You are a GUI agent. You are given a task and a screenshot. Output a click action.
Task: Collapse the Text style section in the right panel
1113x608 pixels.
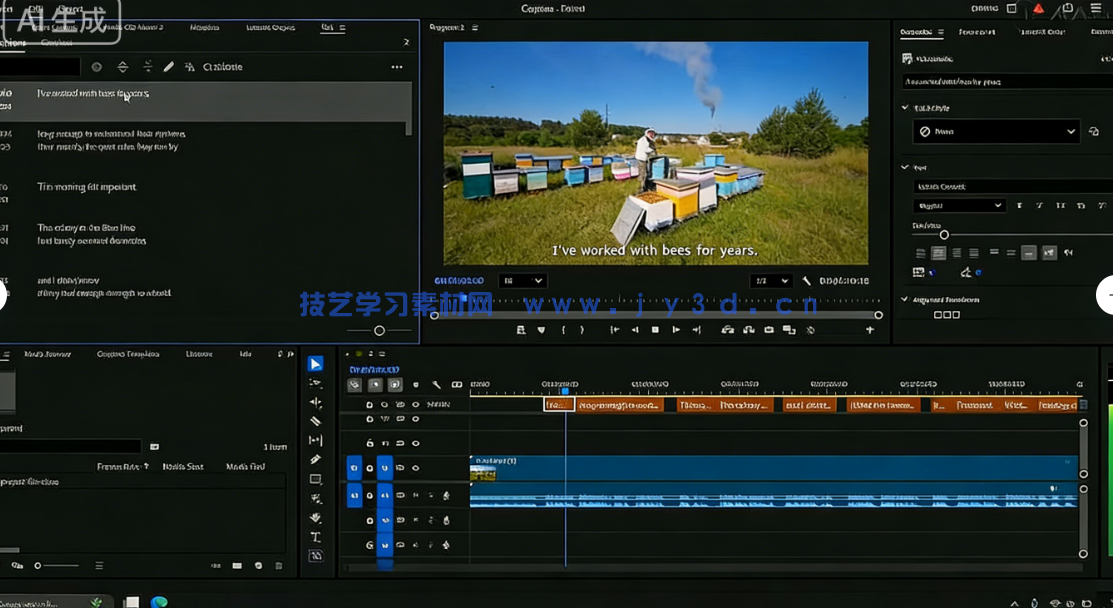pos(906,167)
